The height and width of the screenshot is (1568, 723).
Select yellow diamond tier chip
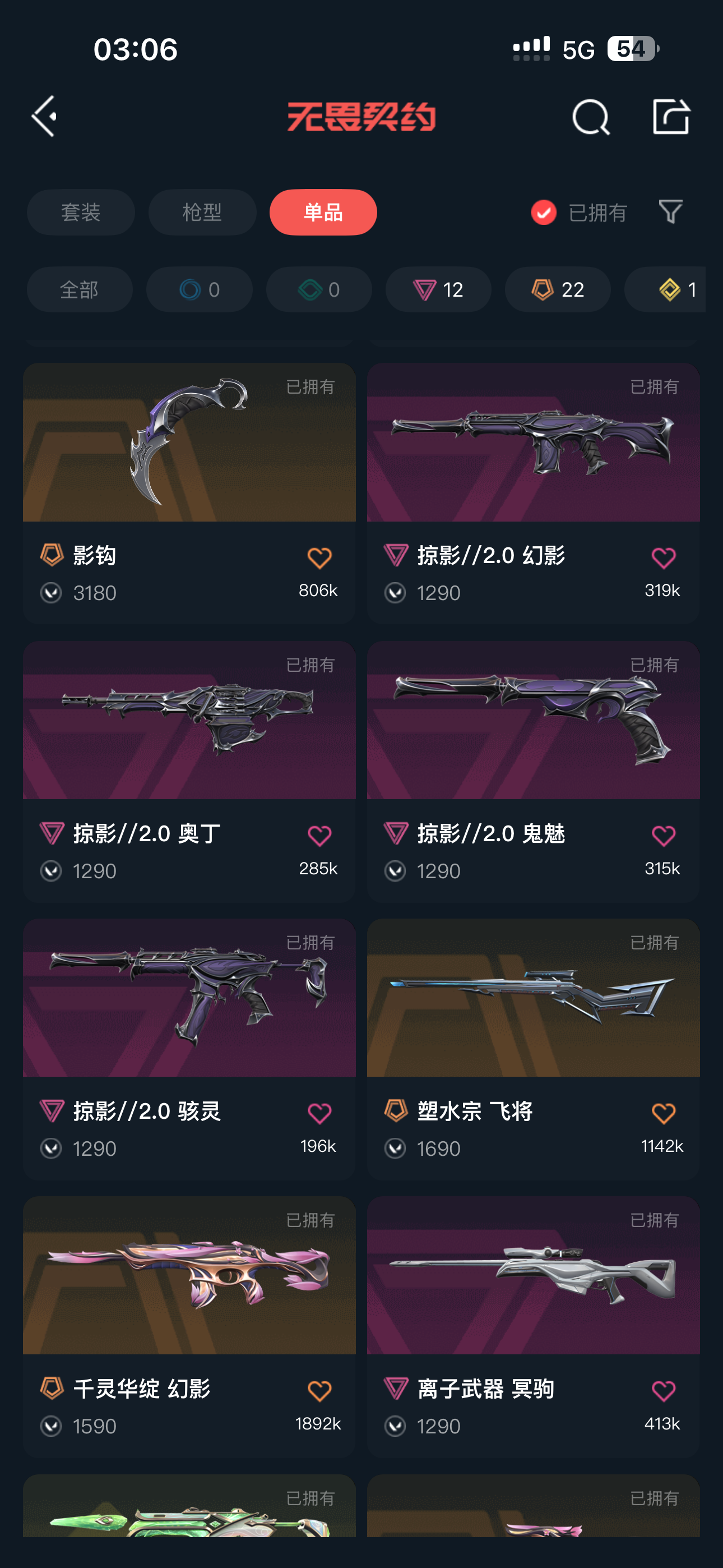666,290
